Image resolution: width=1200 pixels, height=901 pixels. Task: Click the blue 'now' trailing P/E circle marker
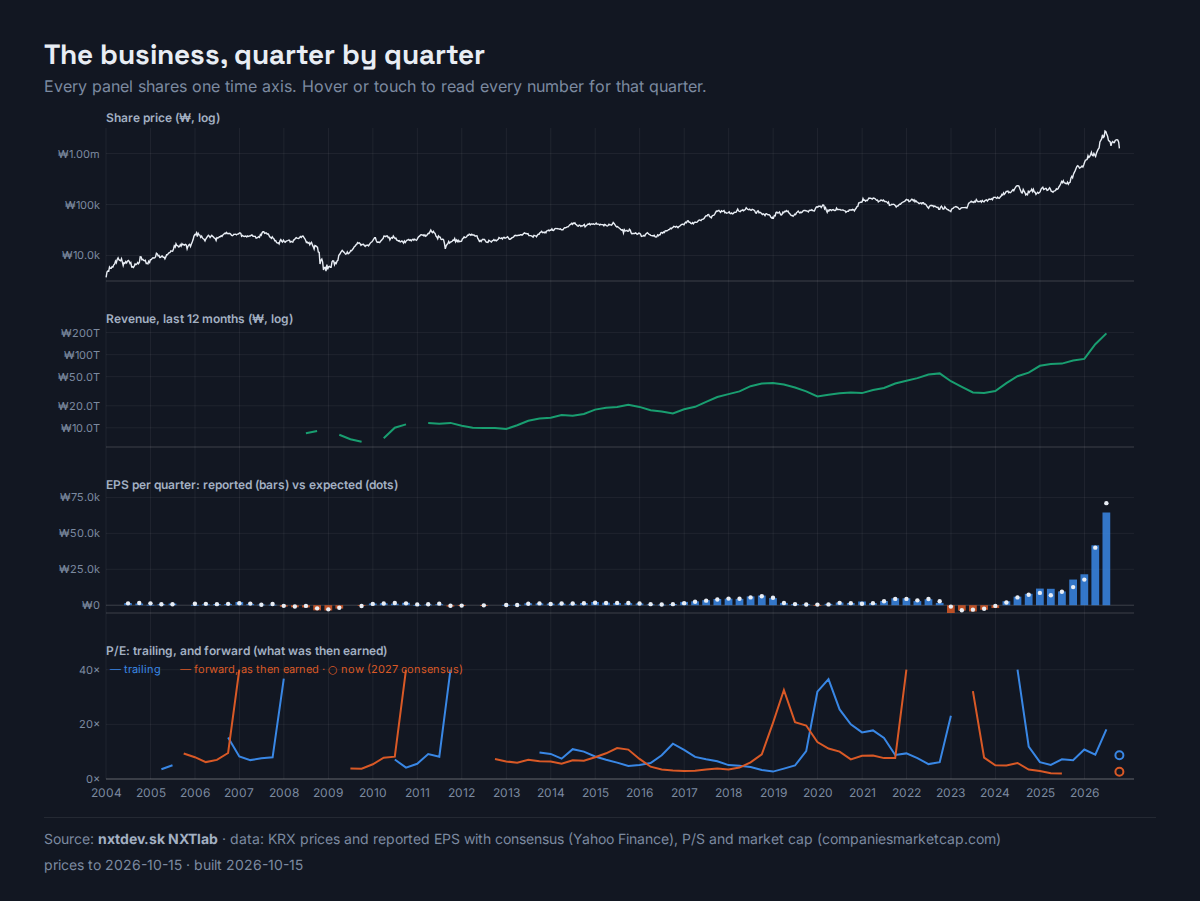1120,755
